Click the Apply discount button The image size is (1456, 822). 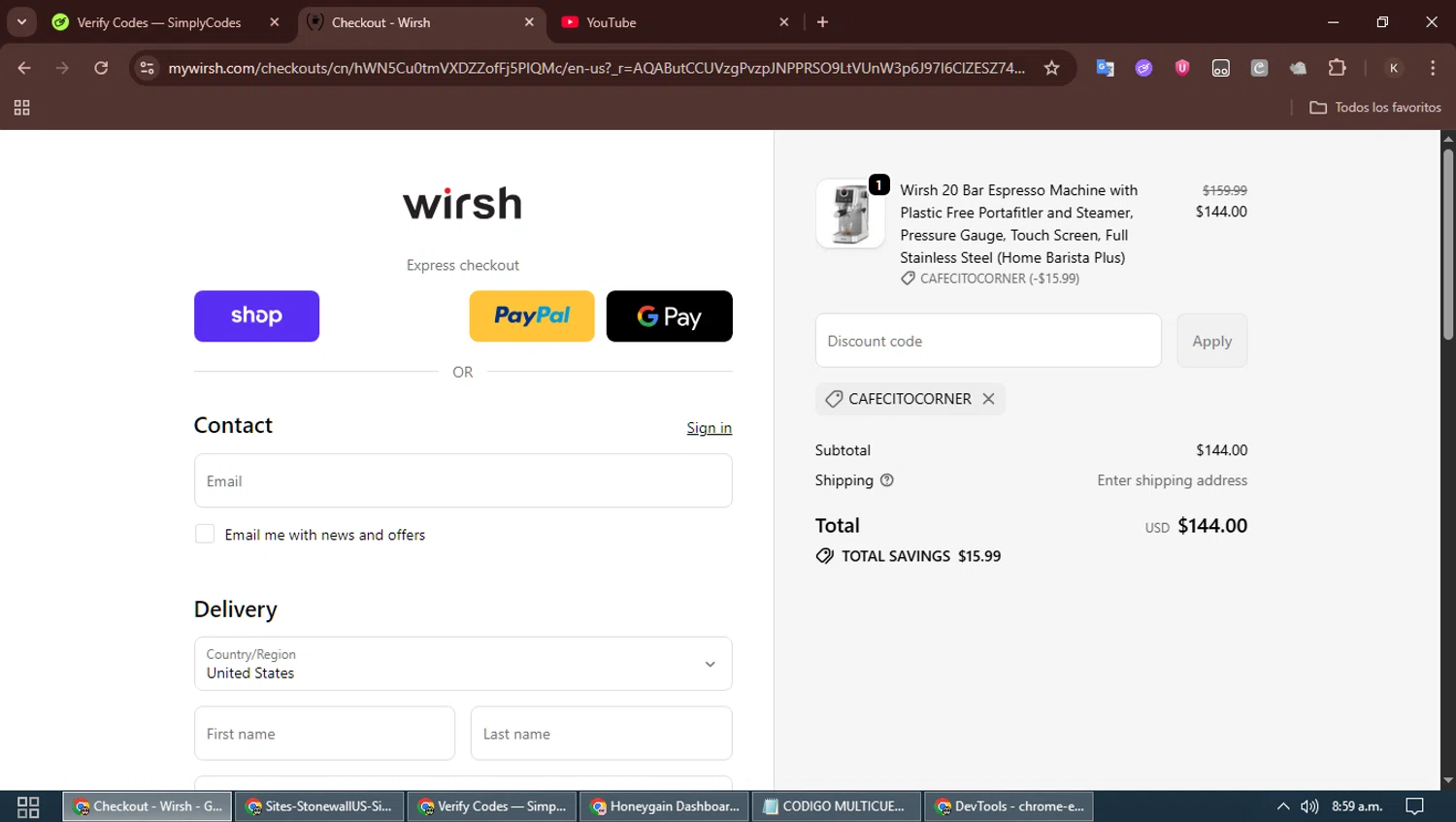click(x=1212, y=341)
